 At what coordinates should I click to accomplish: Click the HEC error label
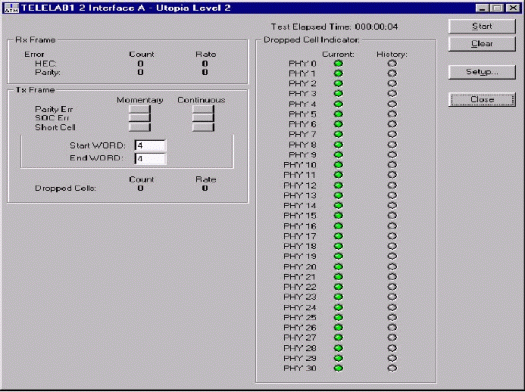(45, 64)
